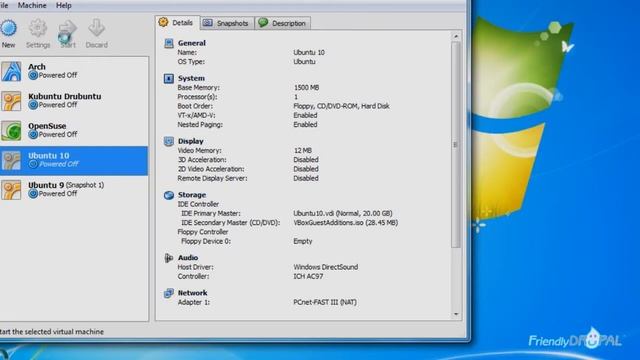Click the ICH AC97 controller value
The width and height of the screenshot is (640, 360).
308,276
